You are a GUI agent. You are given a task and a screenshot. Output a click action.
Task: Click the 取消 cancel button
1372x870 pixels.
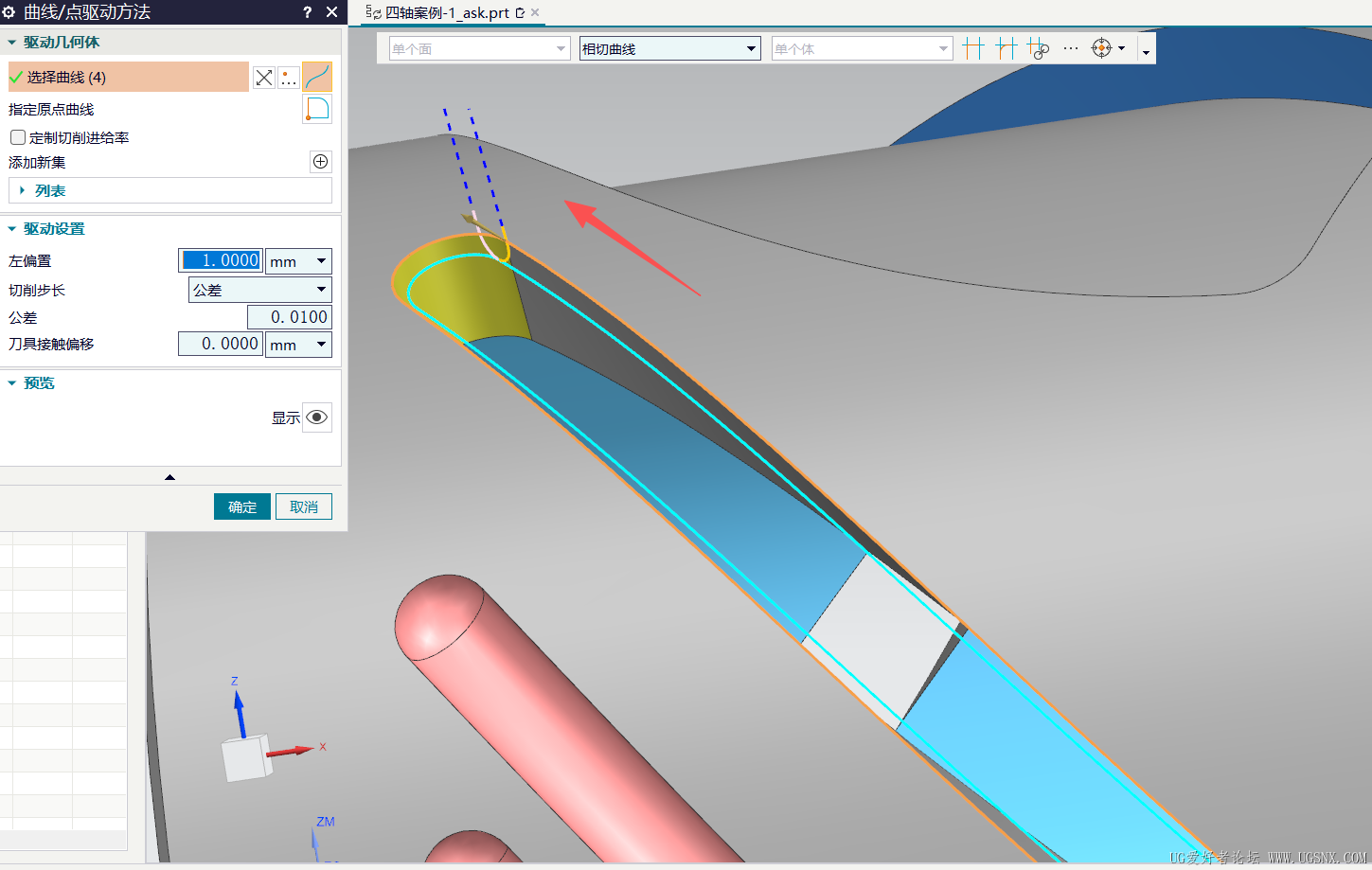[x=304, y=506]
